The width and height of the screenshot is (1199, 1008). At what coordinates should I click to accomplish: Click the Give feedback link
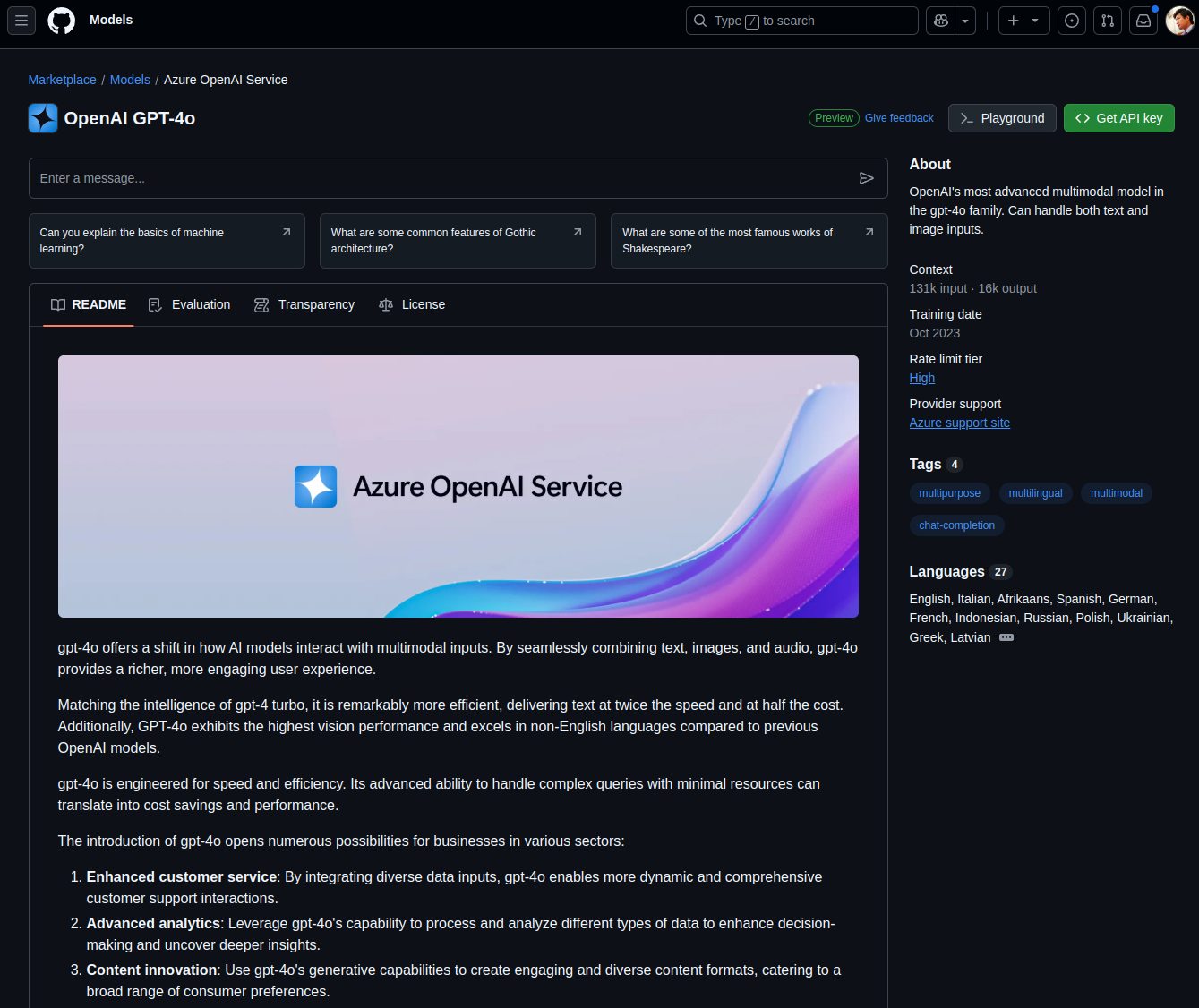click(x=899, y=118)
